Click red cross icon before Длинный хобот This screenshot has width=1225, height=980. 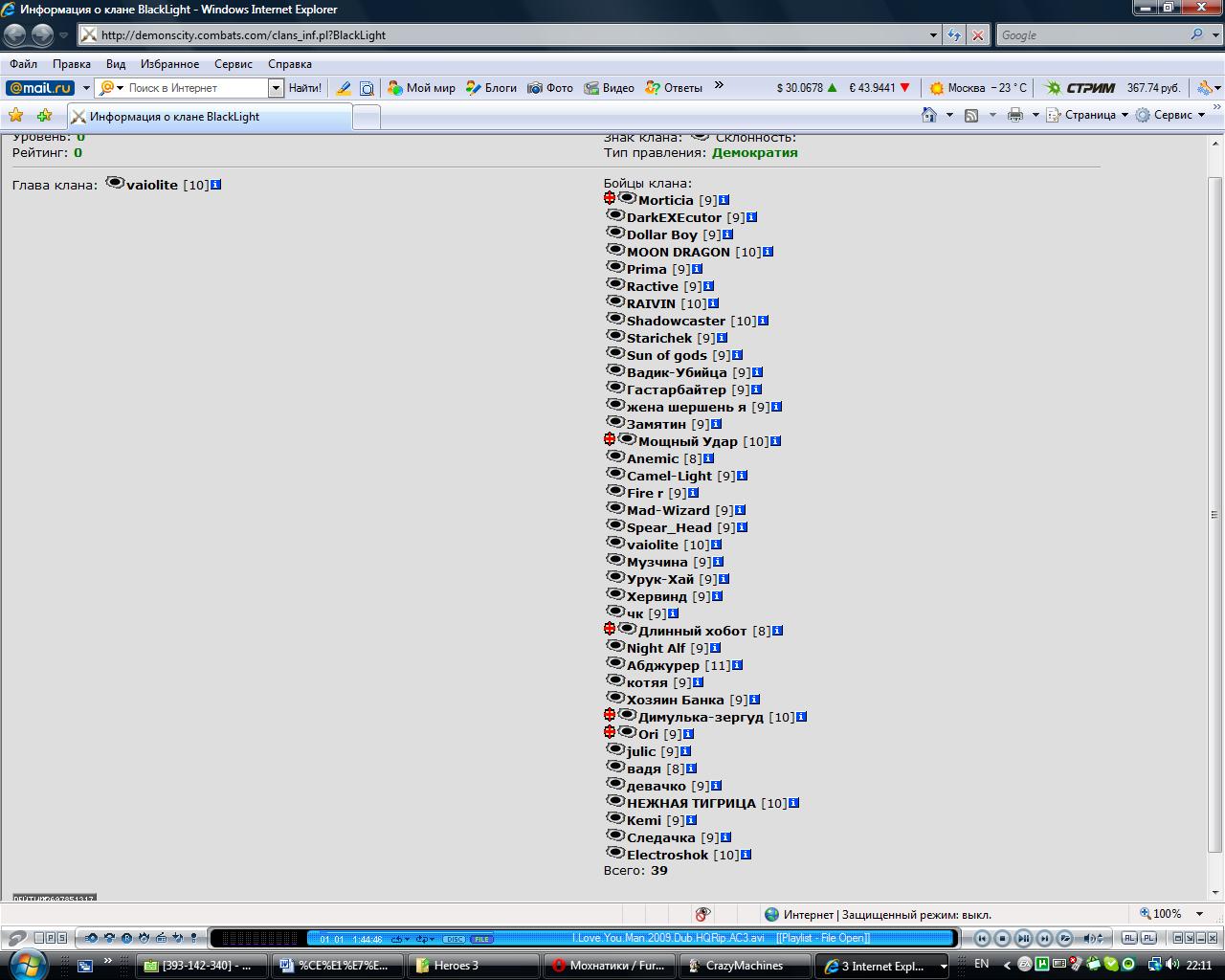[x=610, y=629]
